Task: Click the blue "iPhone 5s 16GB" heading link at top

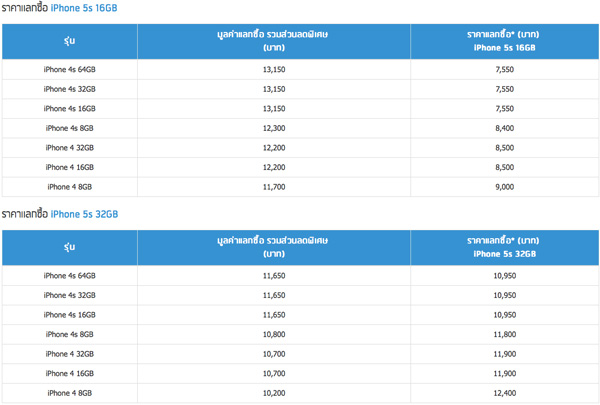Action: click(84, 7)
